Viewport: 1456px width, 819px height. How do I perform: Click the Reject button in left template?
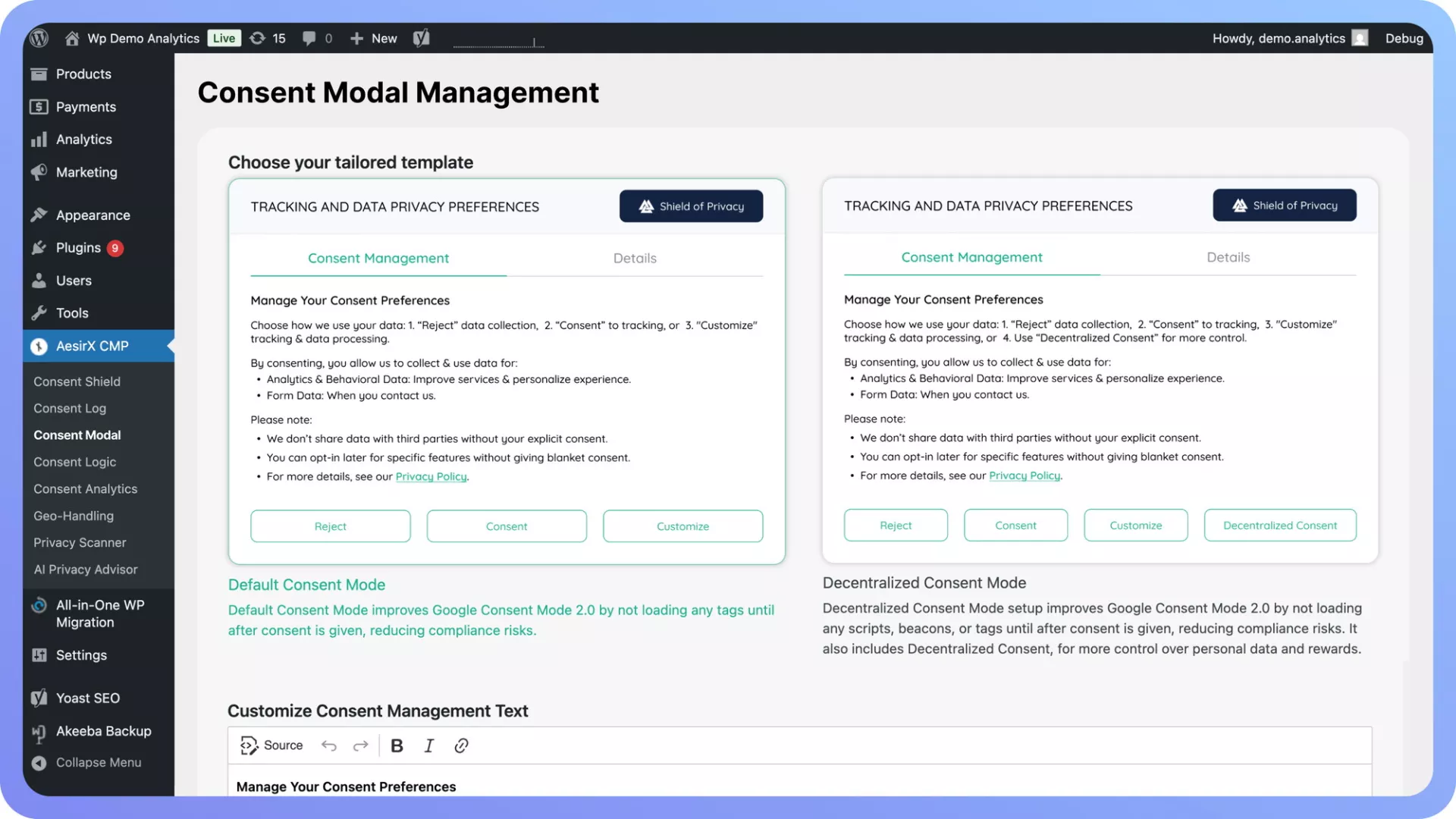tap(330, 526)
